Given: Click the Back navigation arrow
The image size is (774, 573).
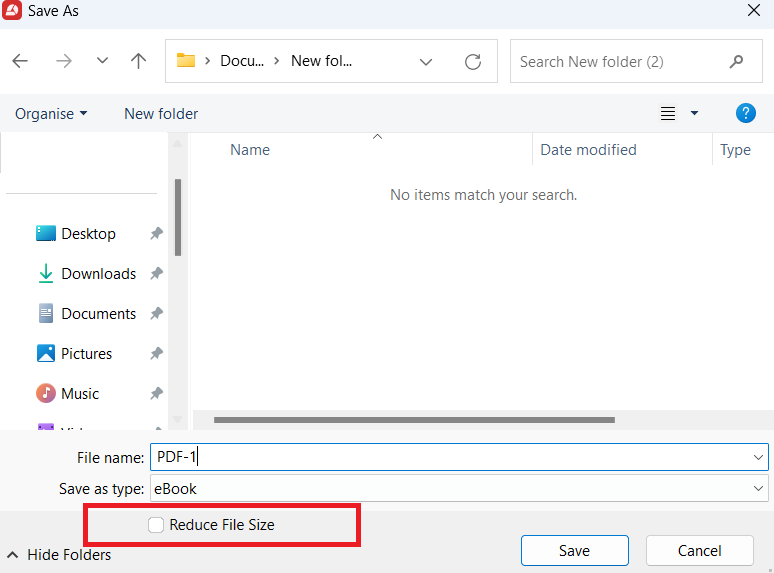Looking at the screenshot, I should pos(20,61).
